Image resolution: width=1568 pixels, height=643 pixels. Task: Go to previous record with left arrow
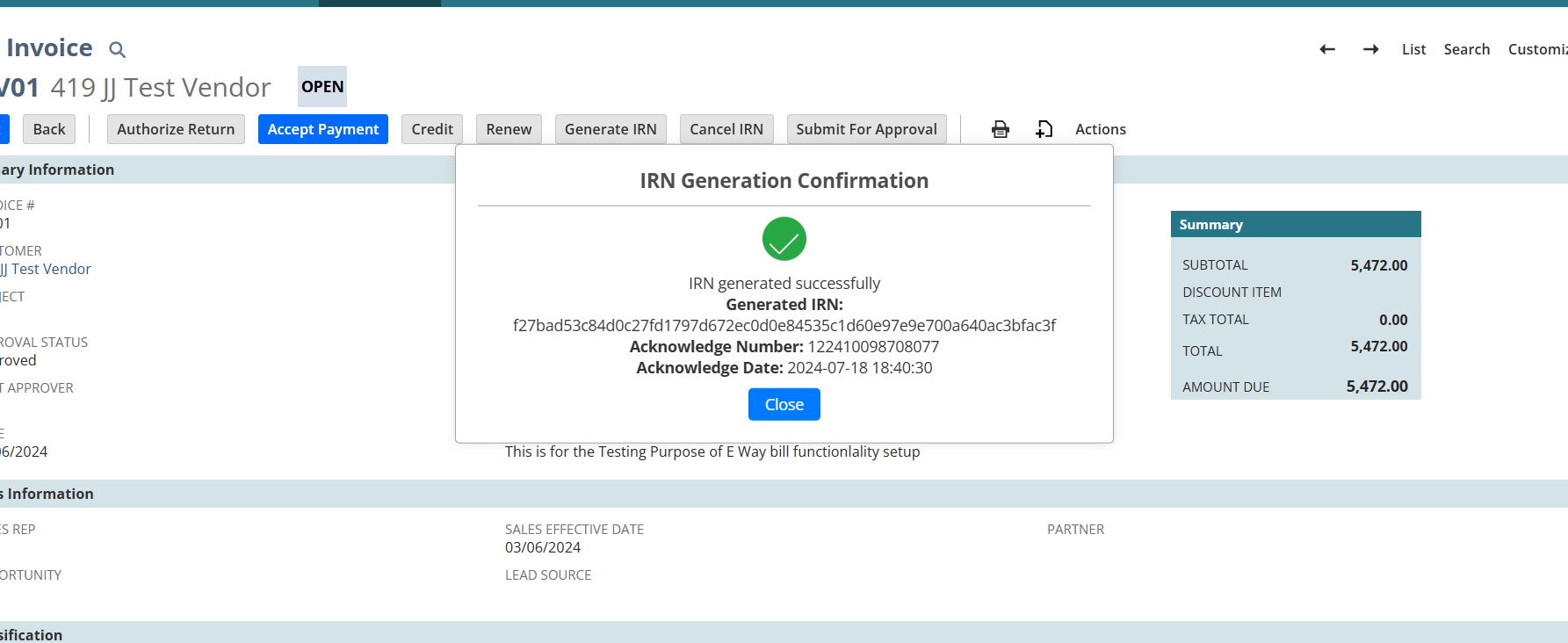coord(1327,49)
